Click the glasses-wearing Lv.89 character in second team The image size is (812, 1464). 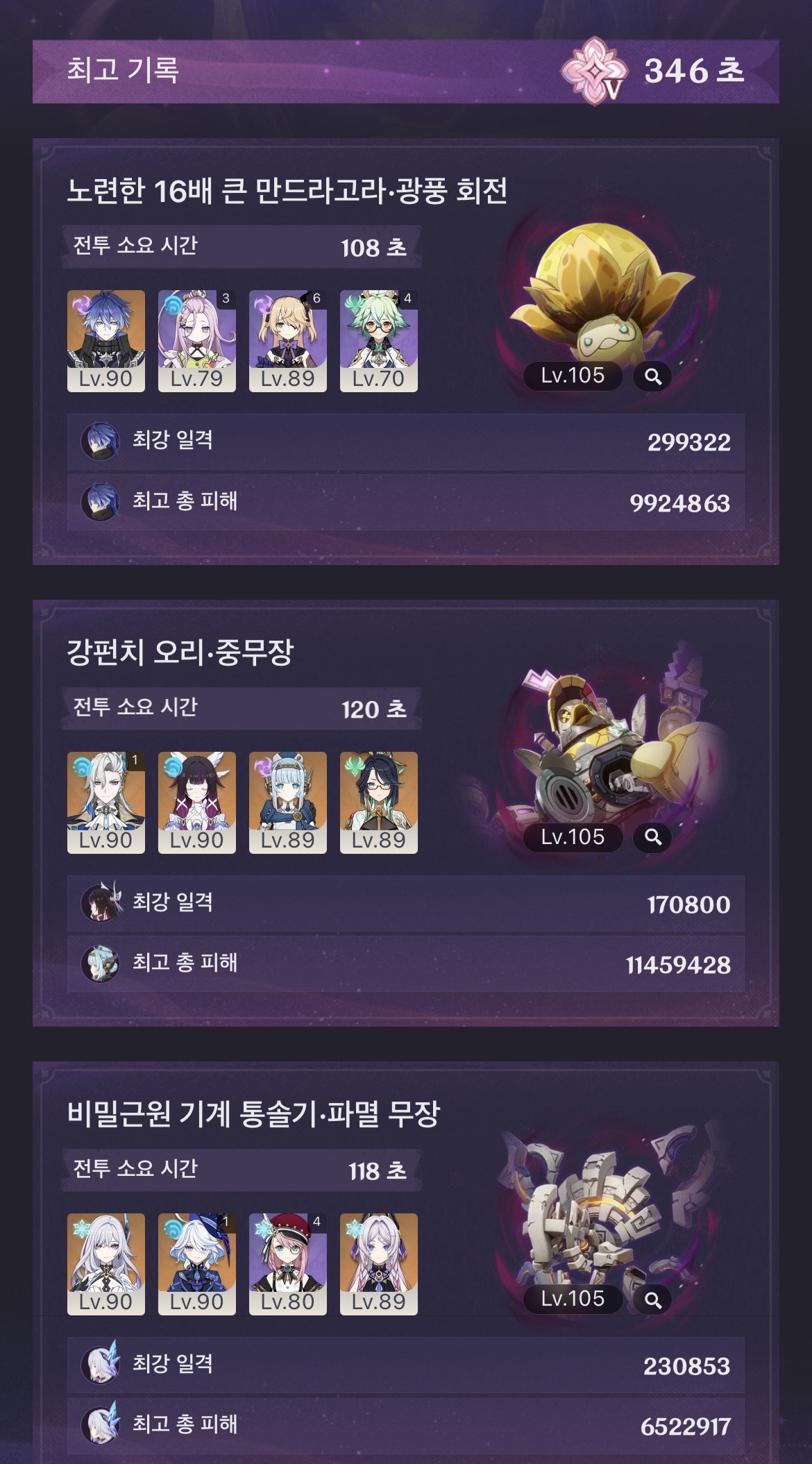tap(379, 802)
